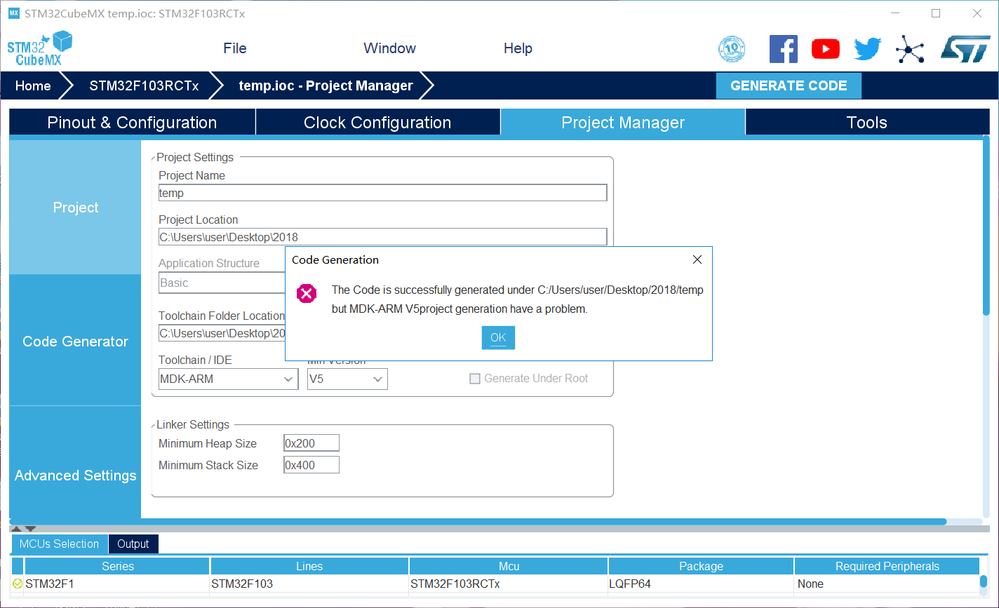Image resolution: width=999 pixels, height=608 pixels.
Task: Click the Toolchain Folder Location field
Action: point(222,333)
